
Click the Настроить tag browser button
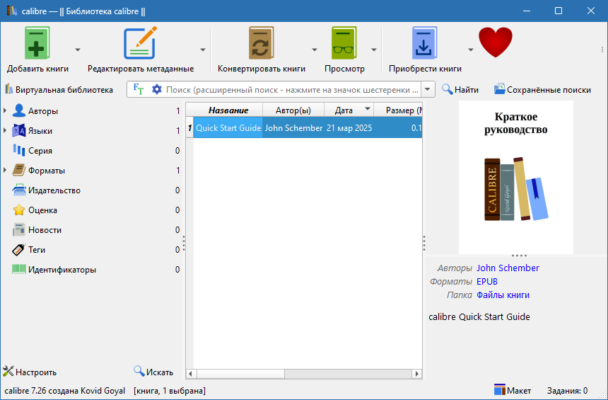pyautogui.click(x=30, y=372)
